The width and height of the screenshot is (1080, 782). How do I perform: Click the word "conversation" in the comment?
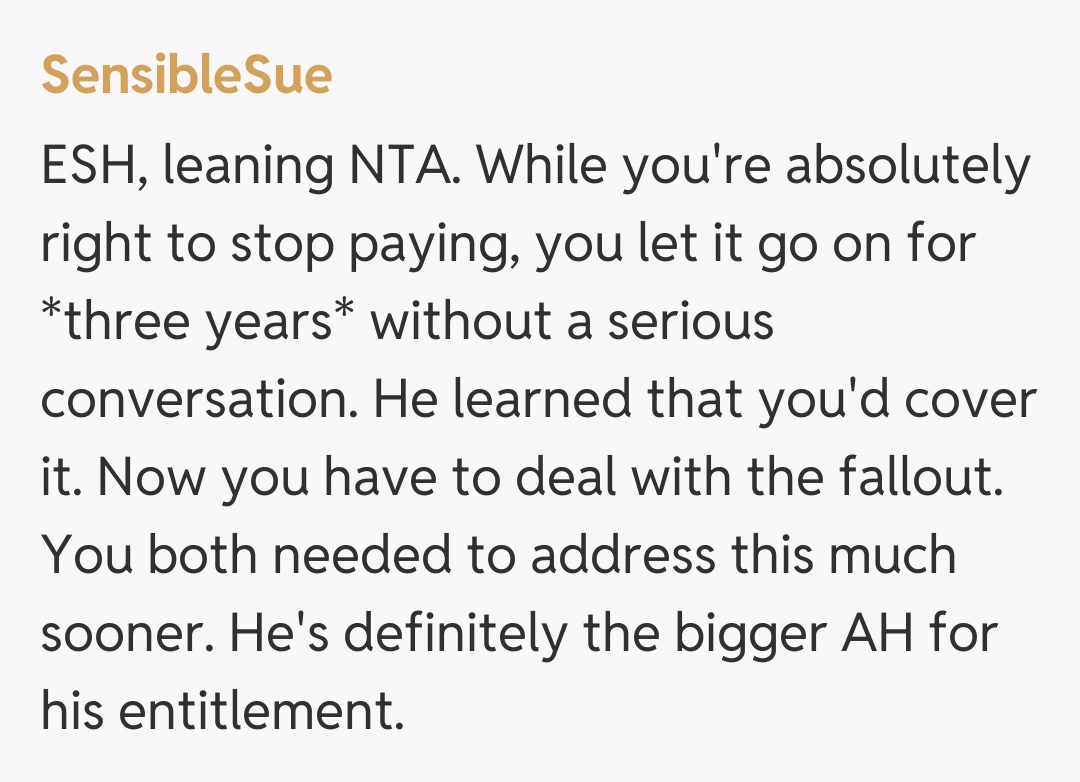197,401
